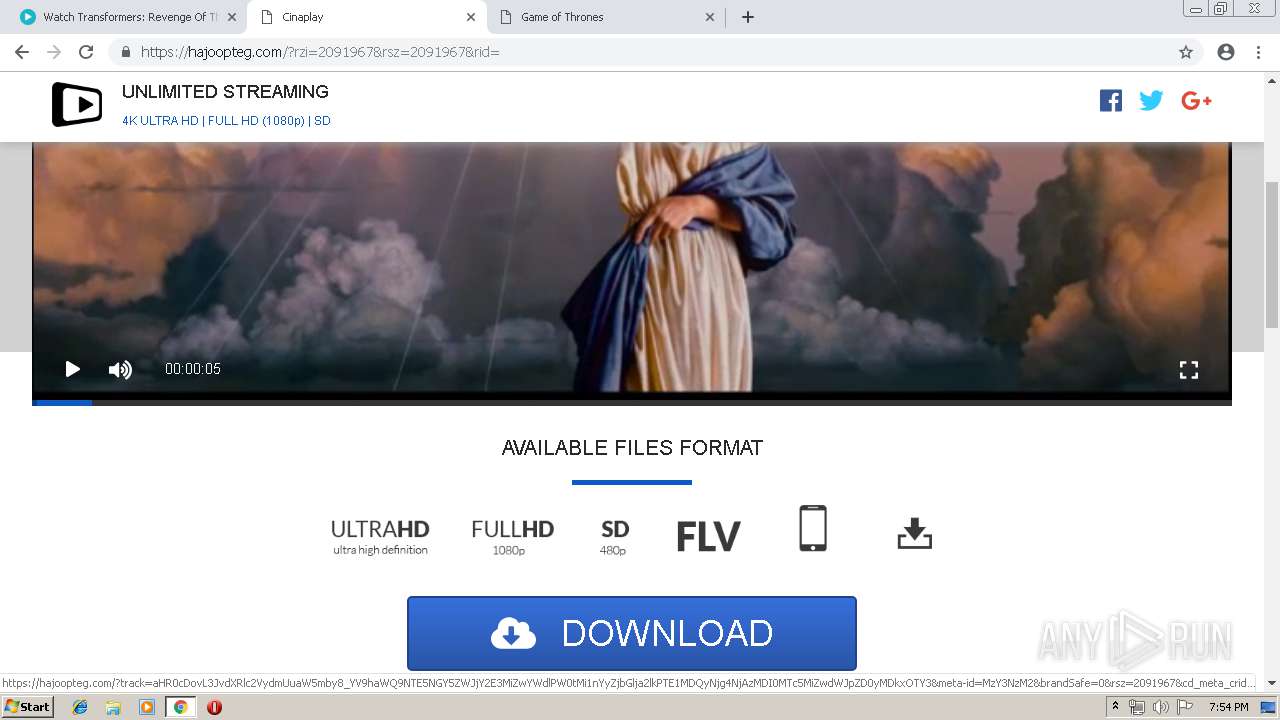Viewport: 1280px width, 720px height.
Task: Click the address bar URL
Action: tap(320, 52)
